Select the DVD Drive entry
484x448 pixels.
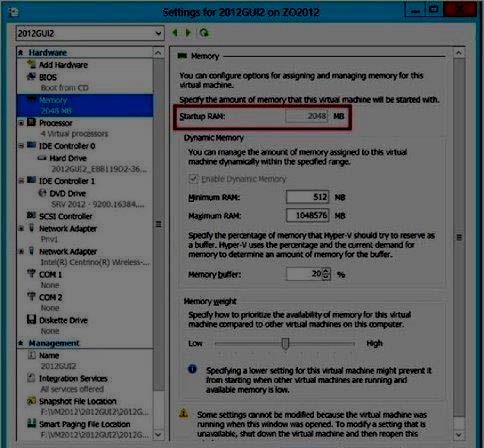pos(67,193)
